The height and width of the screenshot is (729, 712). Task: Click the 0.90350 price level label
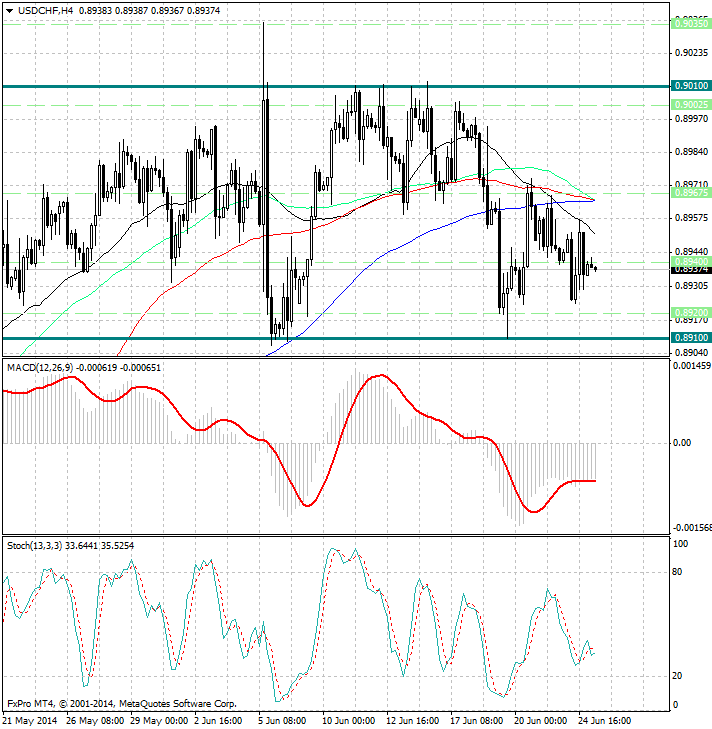(691, 24)
